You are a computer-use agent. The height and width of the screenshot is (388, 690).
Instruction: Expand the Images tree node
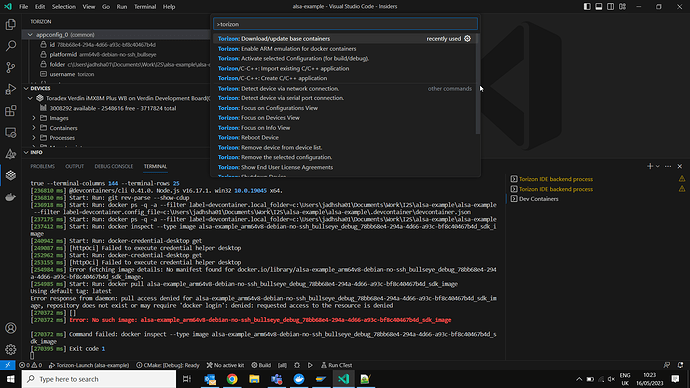34,118
